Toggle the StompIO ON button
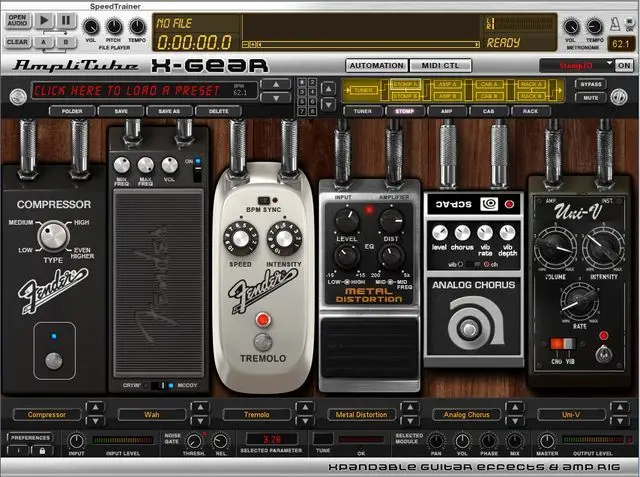This screenshot has height=477, width=640. click(x=624, y=65)
